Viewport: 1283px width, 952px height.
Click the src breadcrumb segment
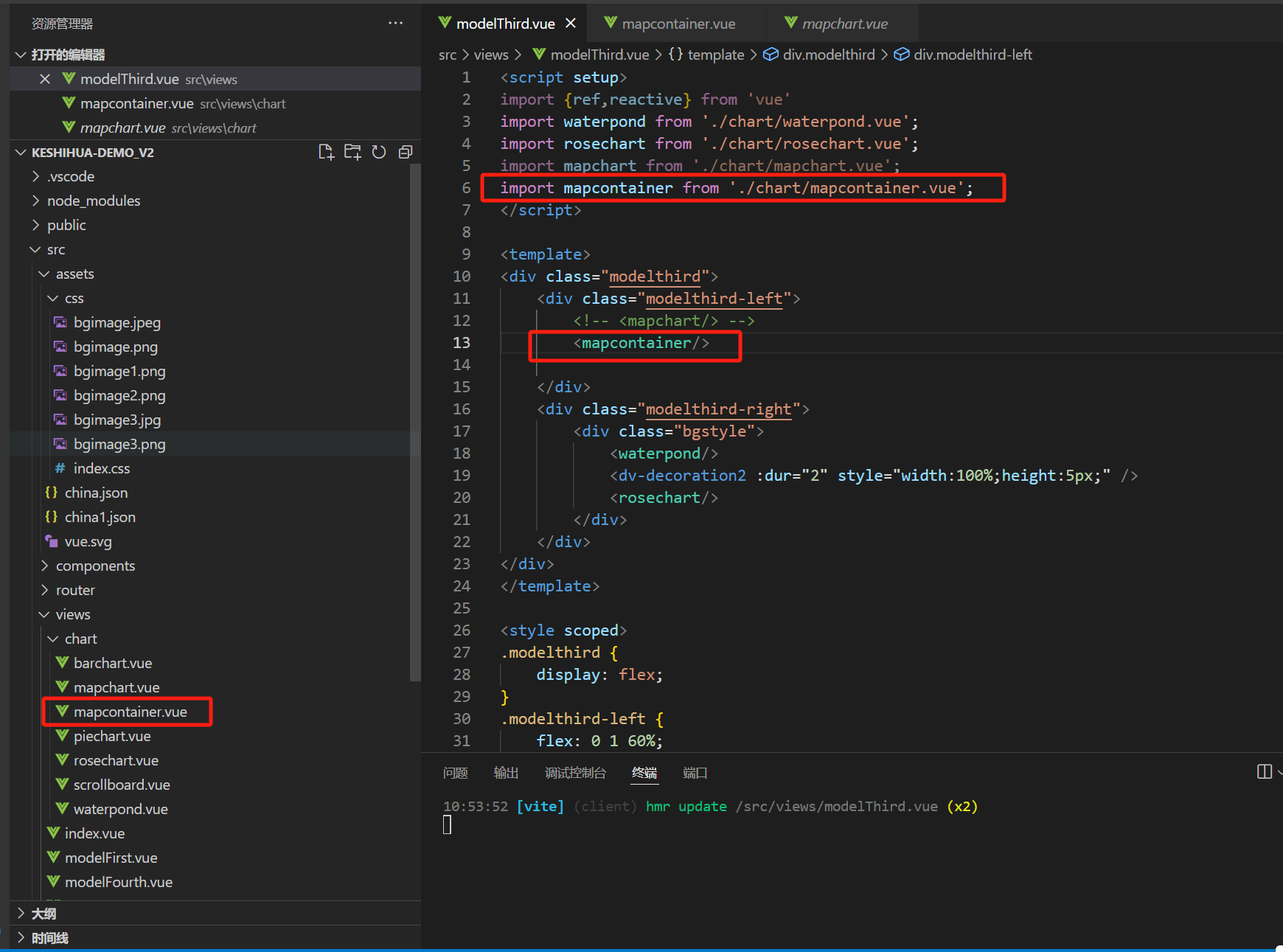[448, 55]
